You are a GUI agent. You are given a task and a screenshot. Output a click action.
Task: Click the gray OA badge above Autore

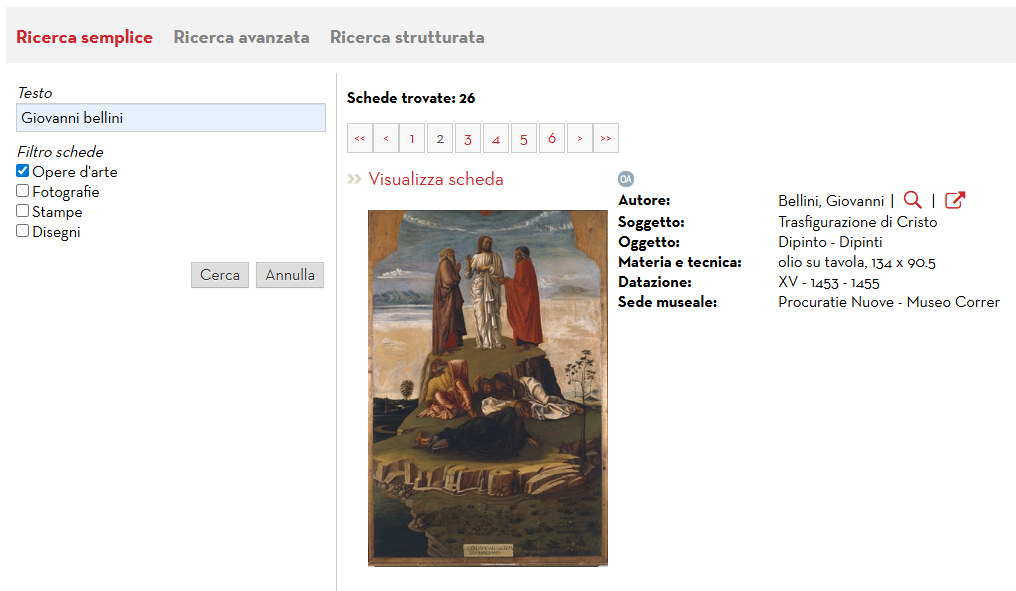click(625, 177)
